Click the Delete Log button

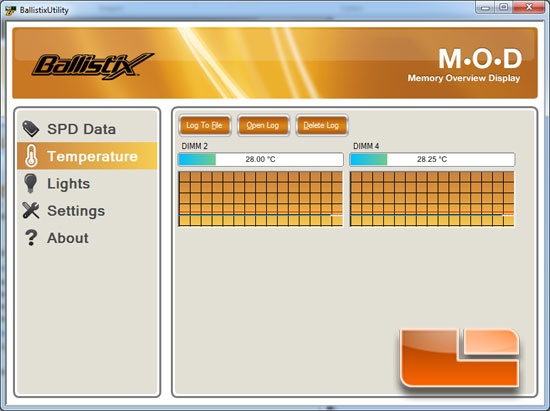pos(322,125)
